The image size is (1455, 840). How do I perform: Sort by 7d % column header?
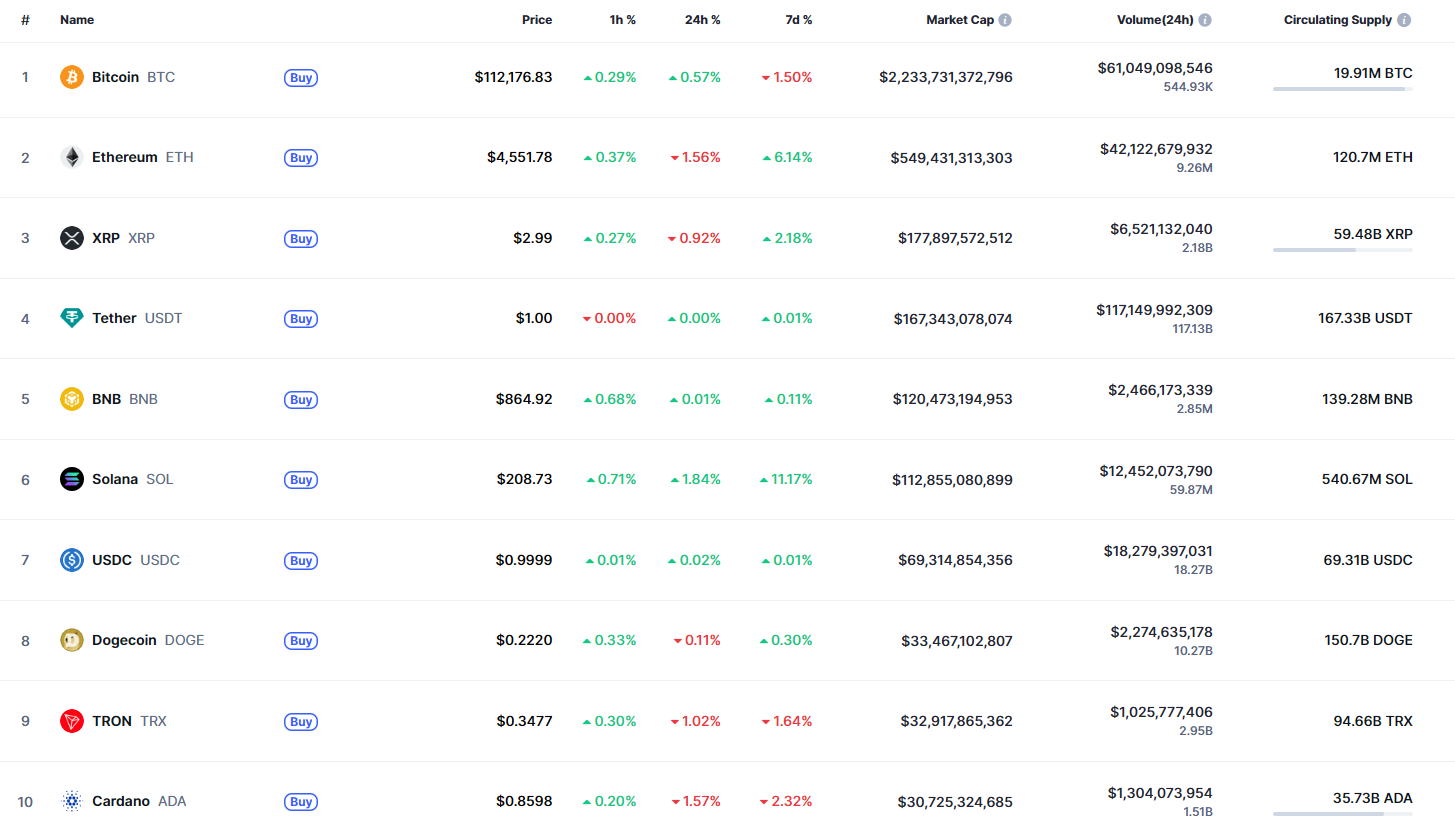coord(799,20)
